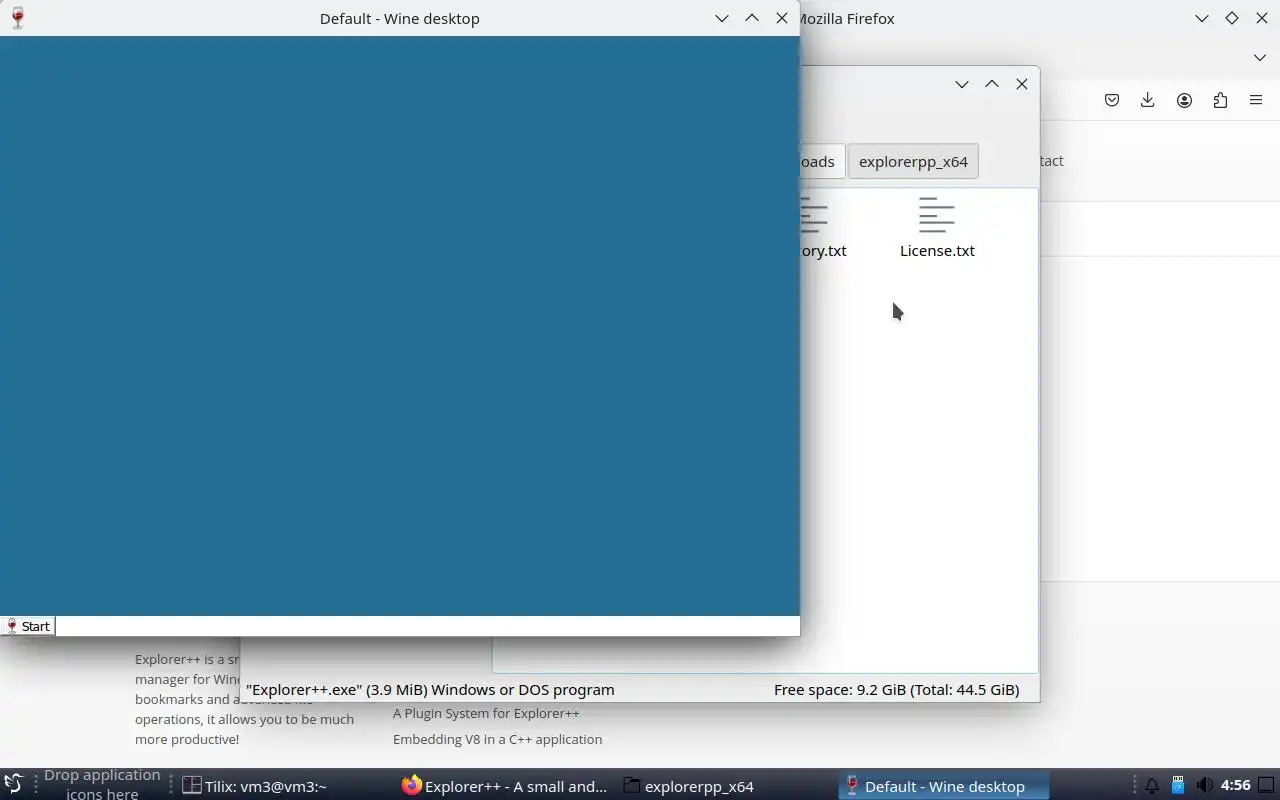Close the explorerpp_x64 file manager window
Viewport: 1280px width, 800px height.
pyautogui.click(x=1022, y=84)
